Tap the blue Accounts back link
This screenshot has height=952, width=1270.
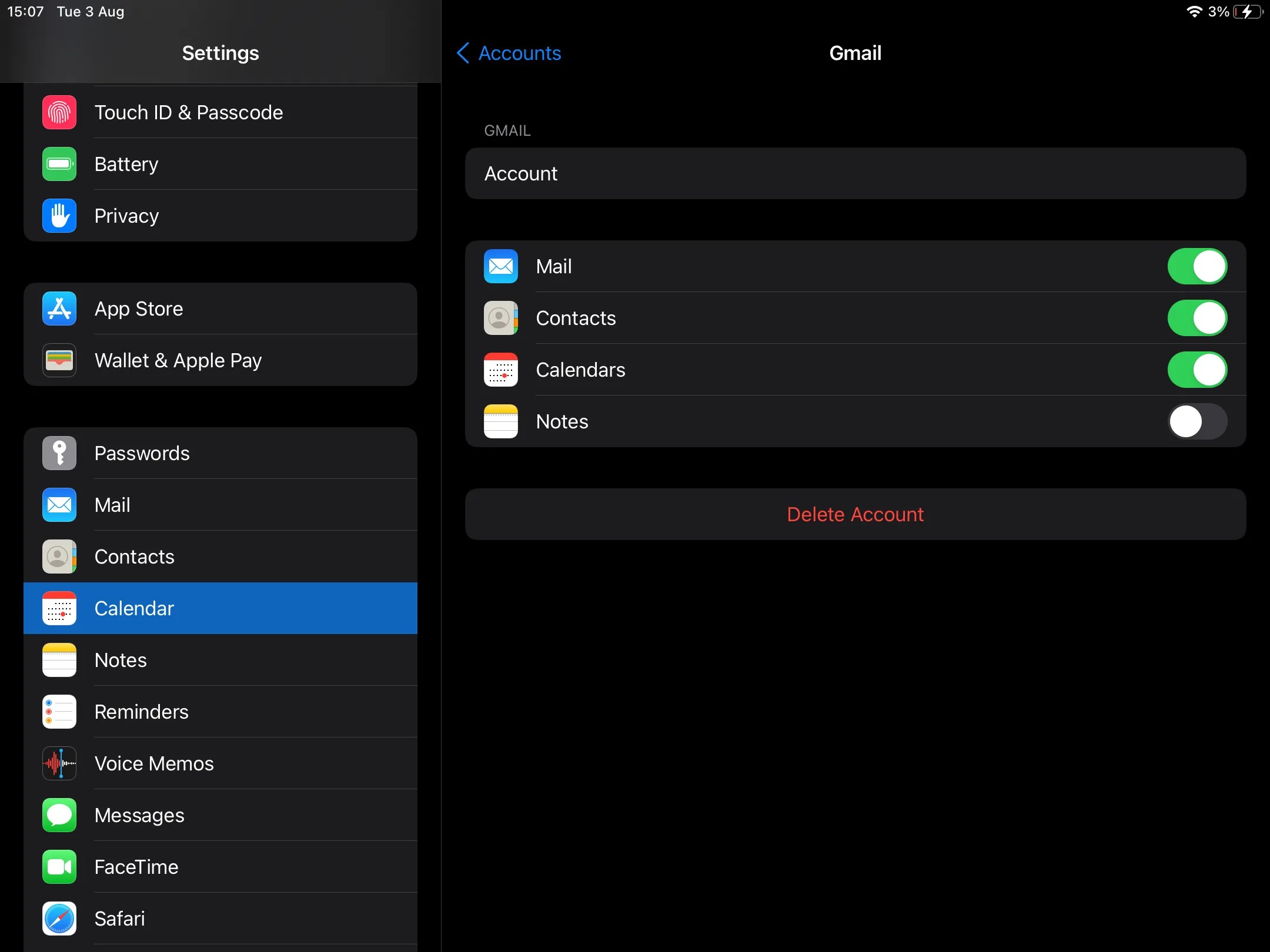520,53
